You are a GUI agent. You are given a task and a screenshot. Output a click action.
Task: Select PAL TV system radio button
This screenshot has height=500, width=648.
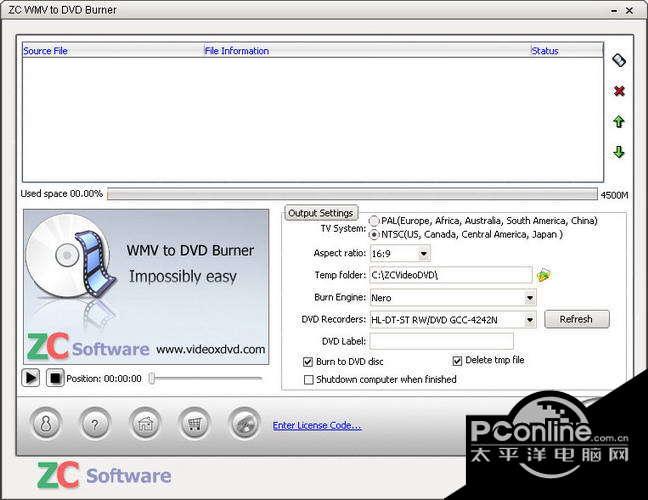[374, 221]
